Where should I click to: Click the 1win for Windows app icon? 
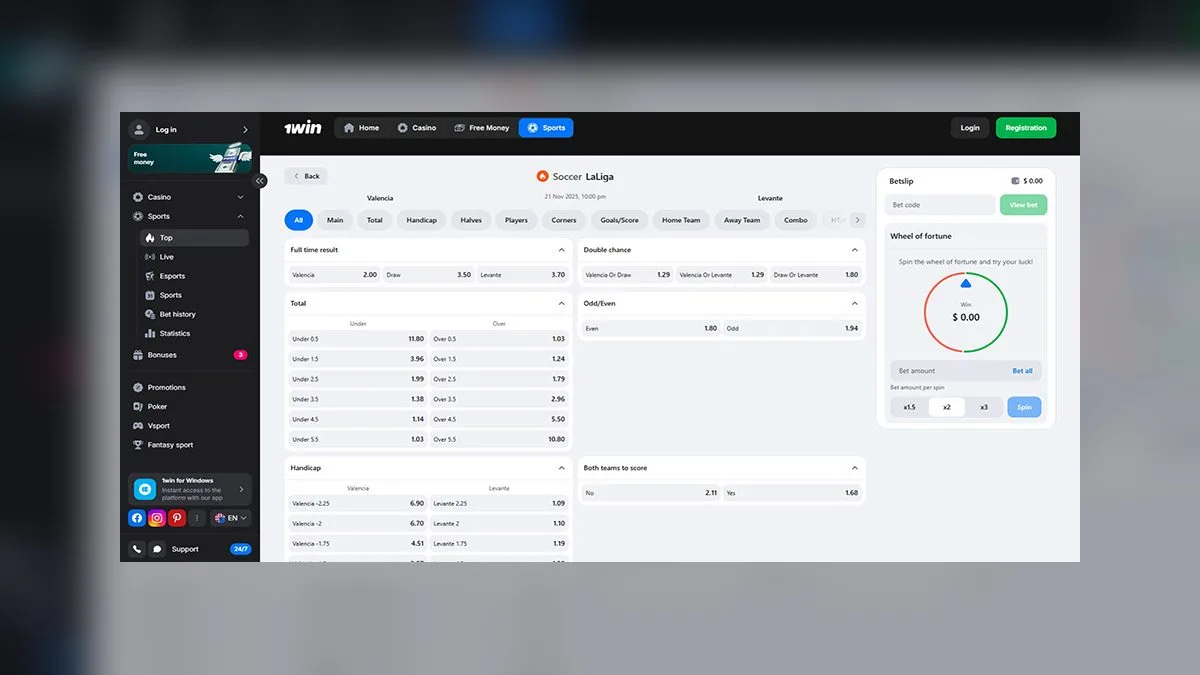(x=144, y=489)
